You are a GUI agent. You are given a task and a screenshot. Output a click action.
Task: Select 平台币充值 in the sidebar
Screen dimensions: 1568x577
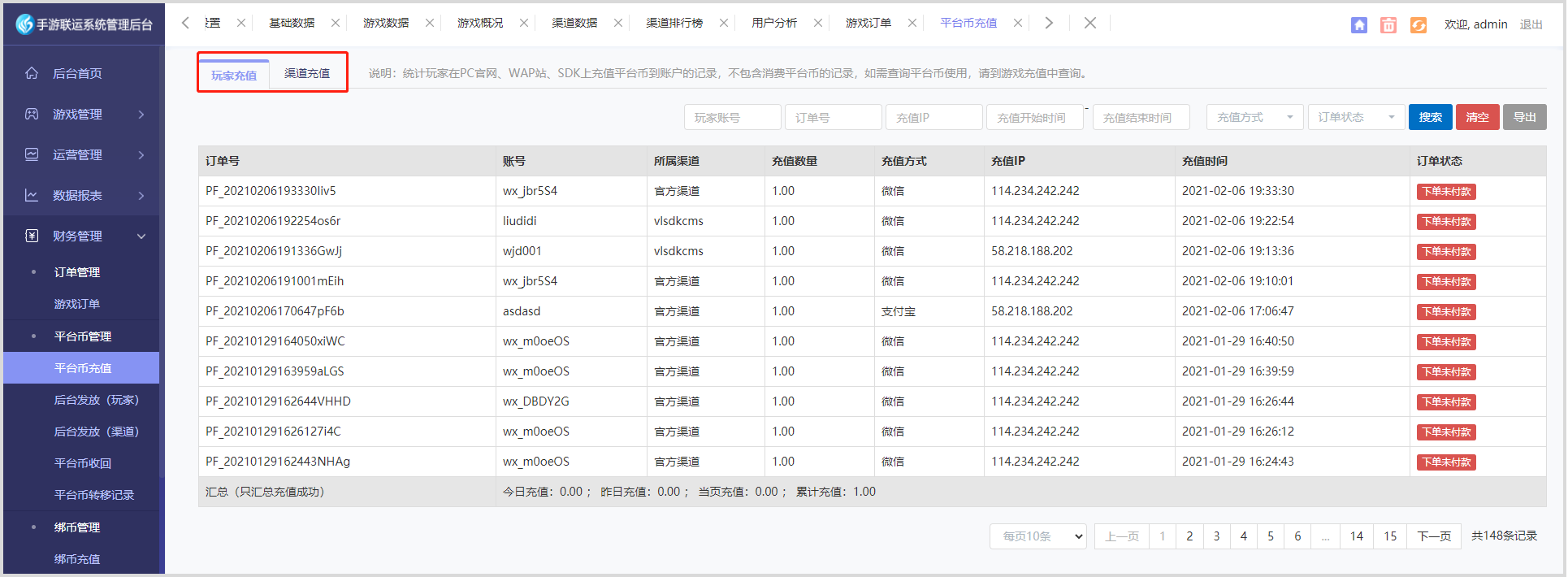[x=81, y=368]
